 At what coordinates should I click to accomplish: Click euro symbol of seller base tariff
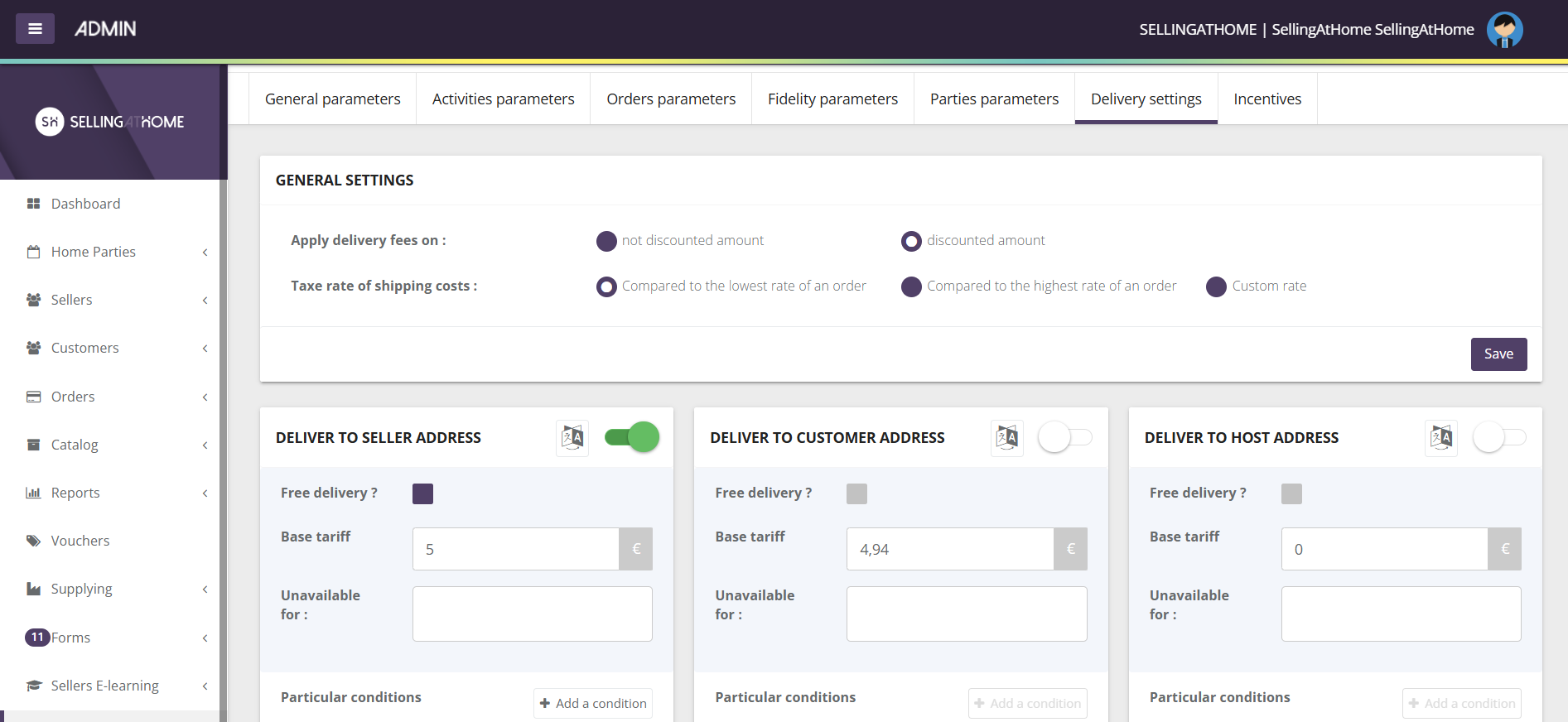(636, 549)
